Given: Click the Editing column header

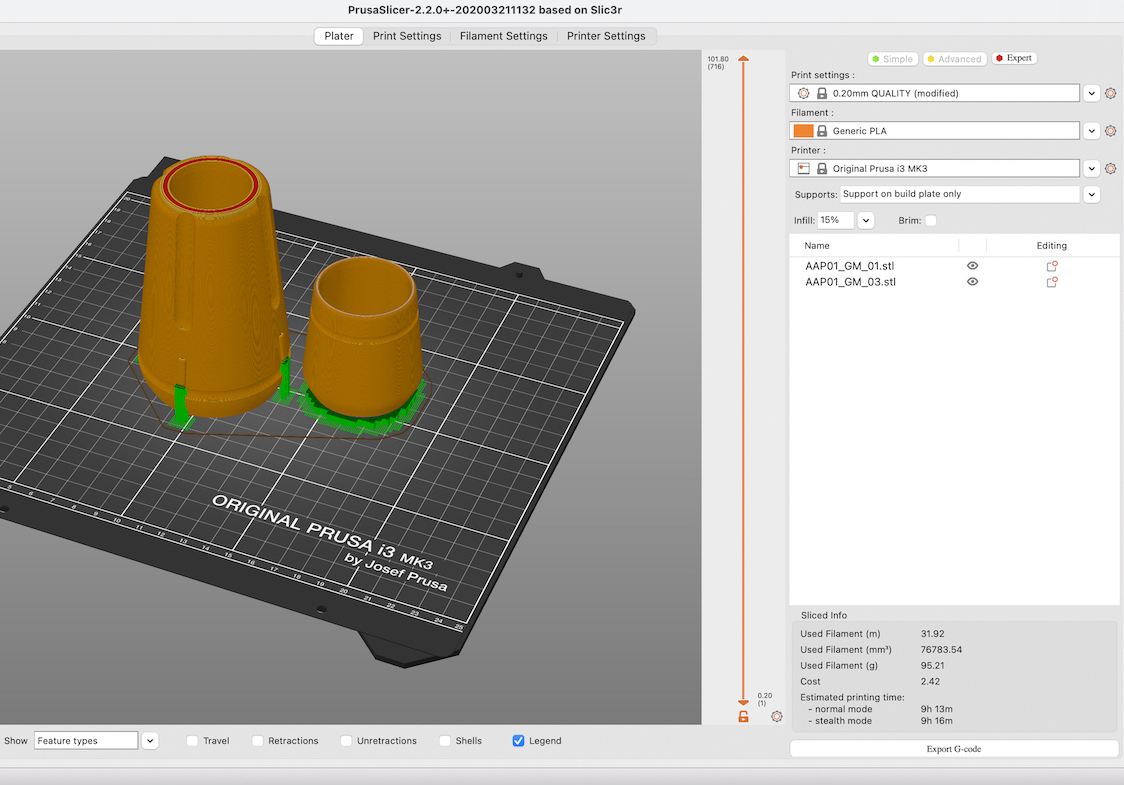Looking at the screenshot, I should (1052, 245).
